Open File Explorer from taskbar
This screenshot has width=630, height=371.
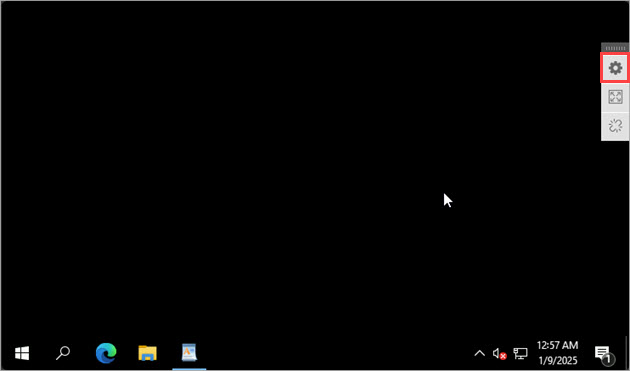point(147,353)
